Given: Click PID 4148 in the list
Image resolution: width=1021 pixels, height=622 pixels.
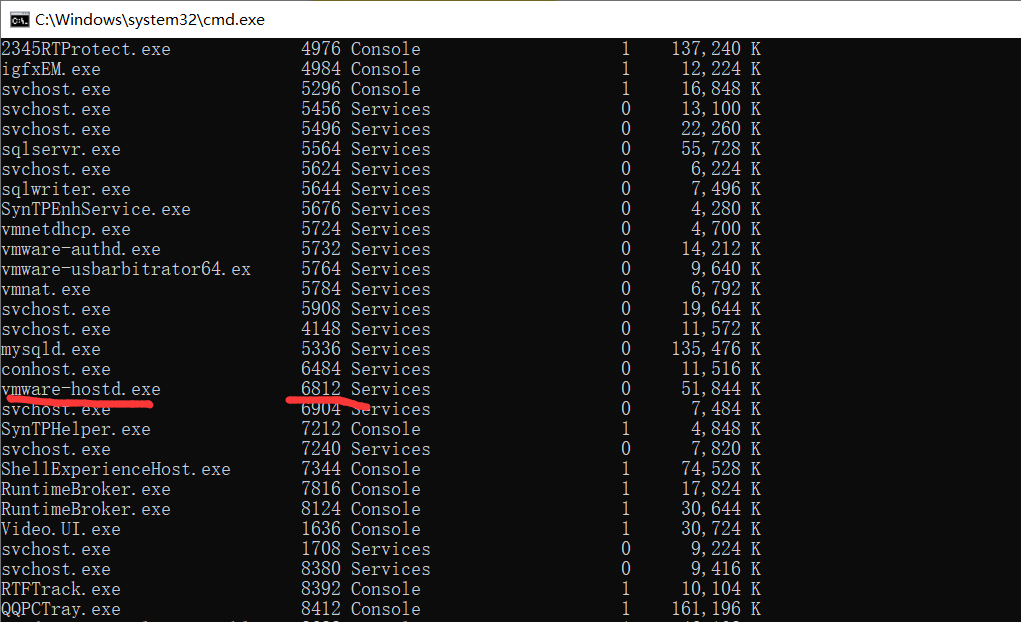Looking at the screenshot, I should [x=321, y=330].
